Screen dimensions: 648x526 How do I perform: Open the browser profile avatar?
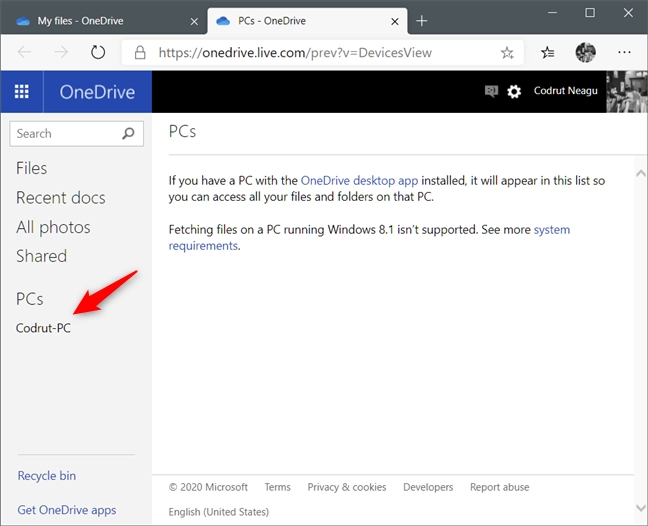pyautogui.click(x=586, y=52)
